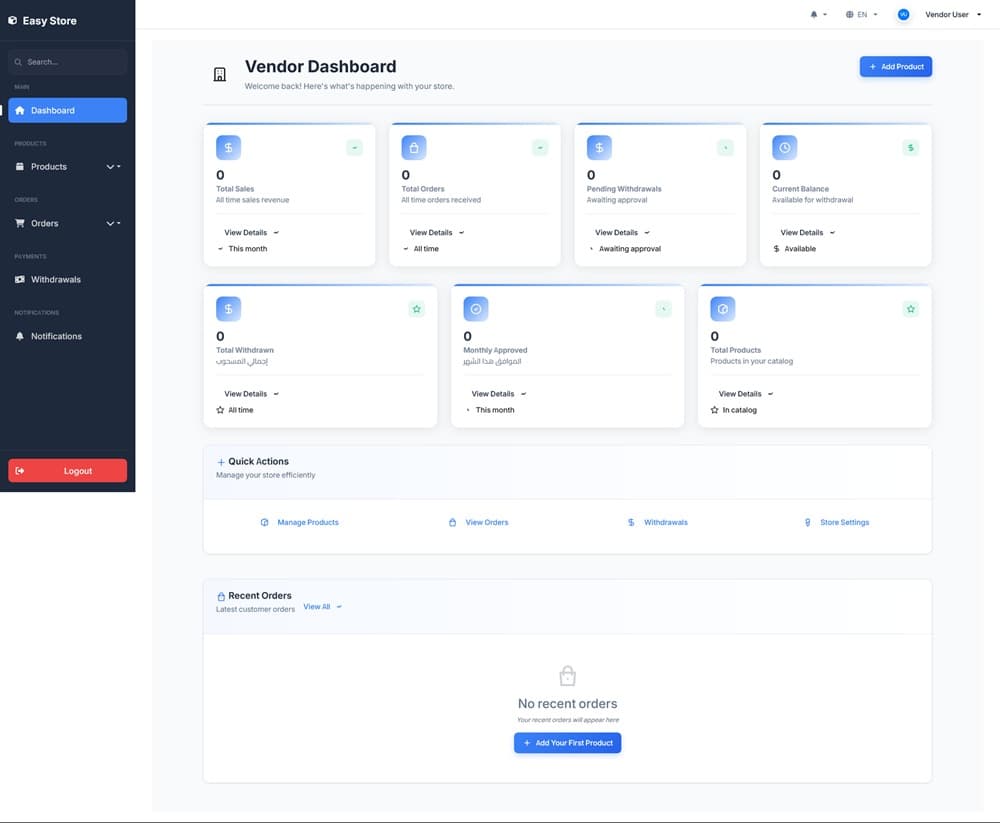
Task: Click the Easy Store logo icon
Action: click(x=13, y=20)
